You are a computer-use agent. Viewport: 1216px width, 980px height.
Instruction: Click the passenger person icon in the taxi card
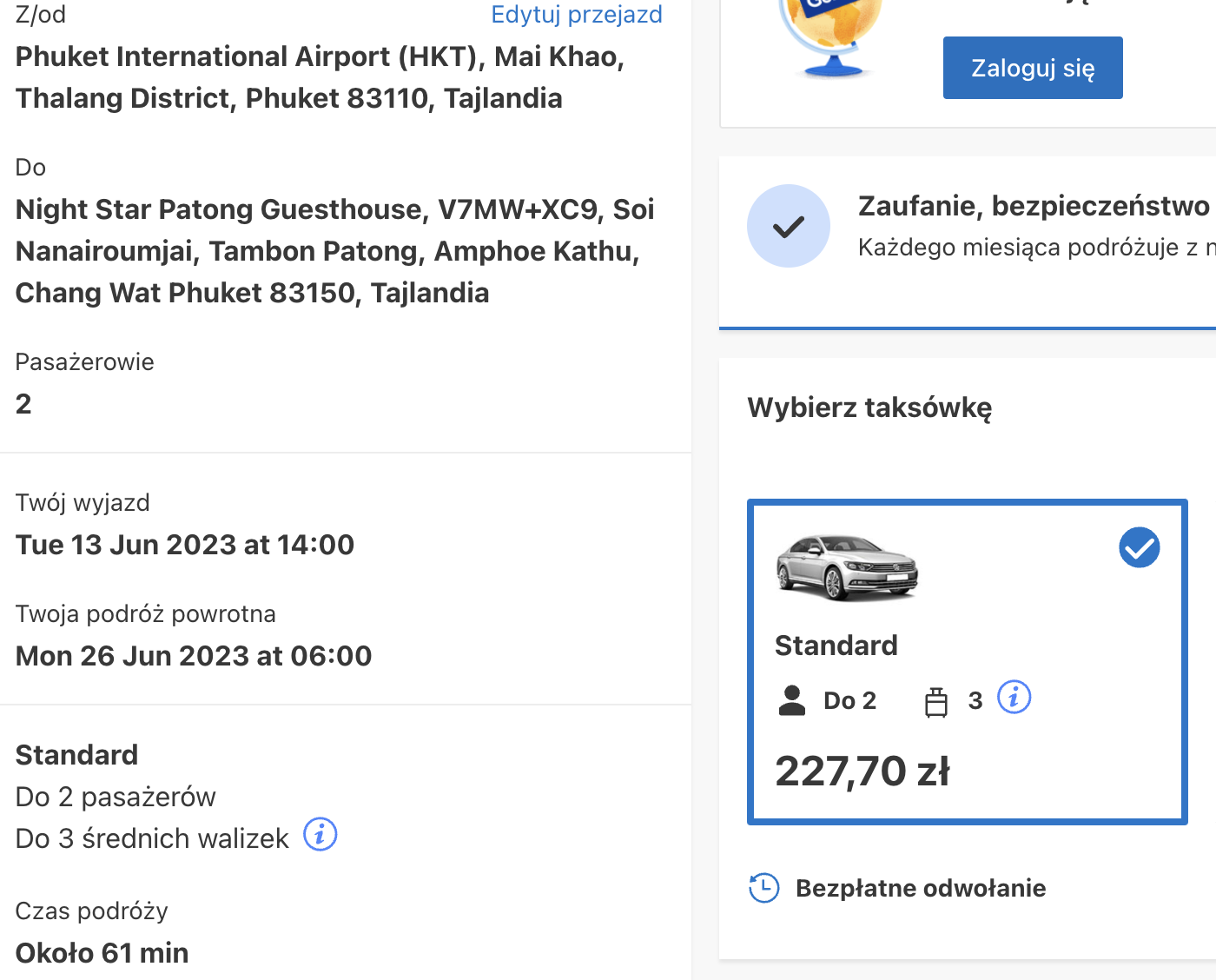(x=792, y=700)
